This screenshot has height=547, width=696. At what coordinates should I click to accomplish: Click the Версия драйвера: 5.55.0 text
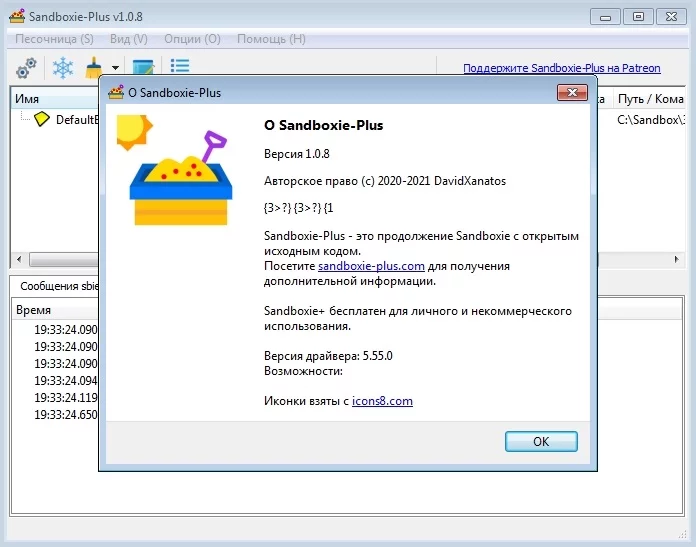(x=328, y=356)
